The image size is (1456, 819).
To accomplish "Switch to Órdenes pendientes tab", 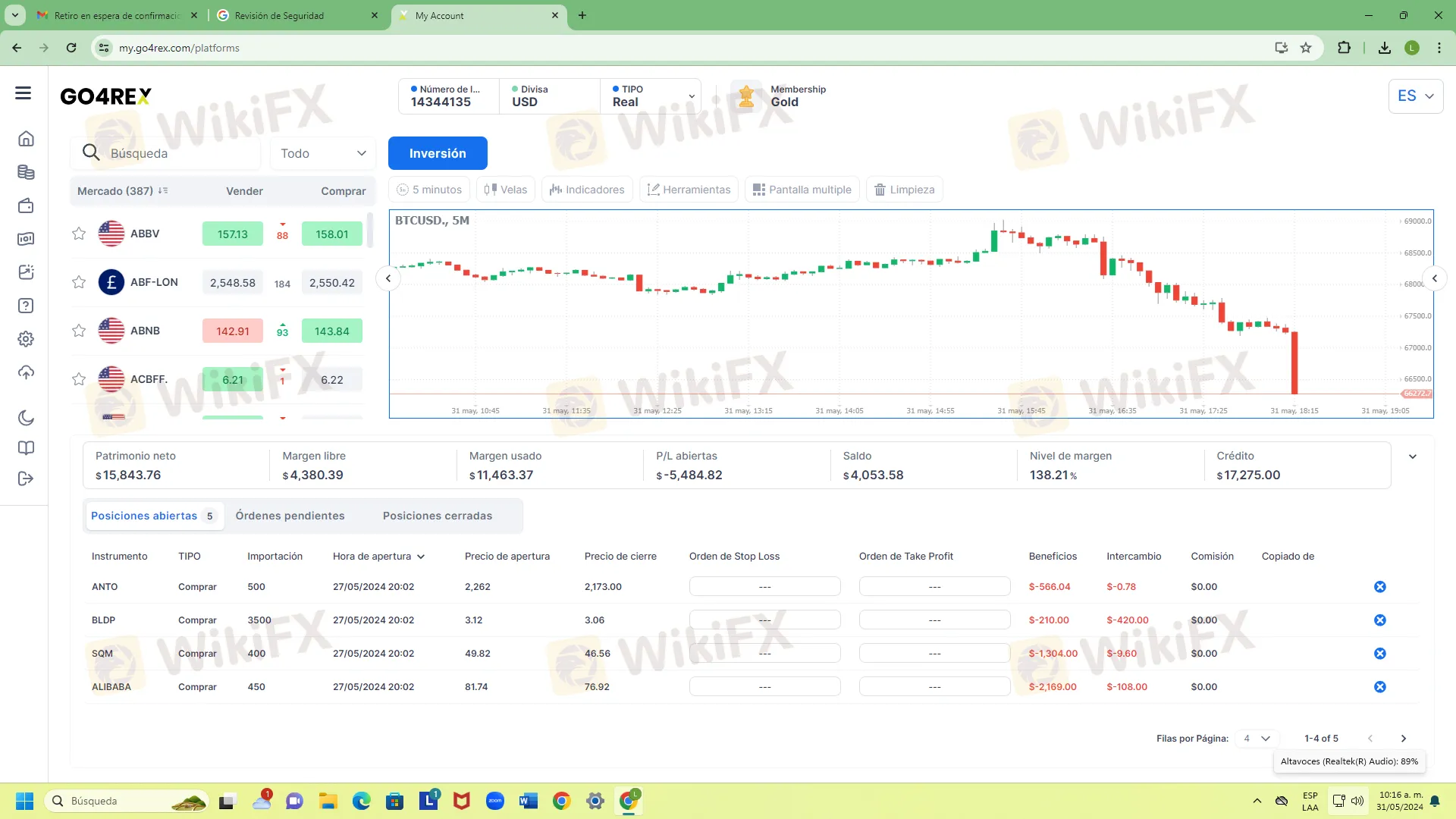I will pyautogui.click(x=290, y=516).
